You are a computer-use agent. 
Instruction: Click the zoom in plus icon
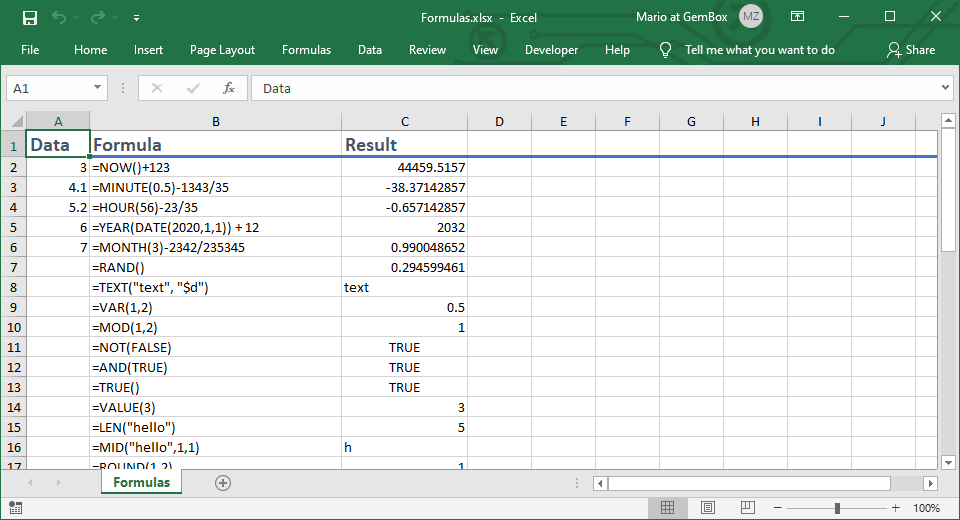[x=896, y=508]
